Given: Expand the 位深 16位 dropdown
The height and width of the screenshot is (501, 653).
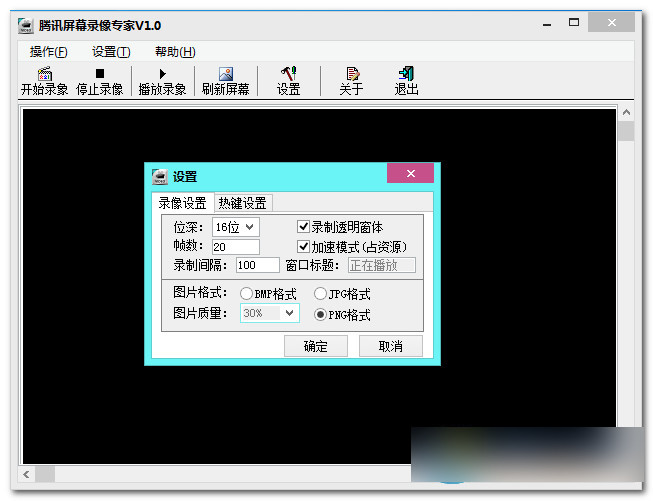Looking at the screenshot, I should point(235,227).
